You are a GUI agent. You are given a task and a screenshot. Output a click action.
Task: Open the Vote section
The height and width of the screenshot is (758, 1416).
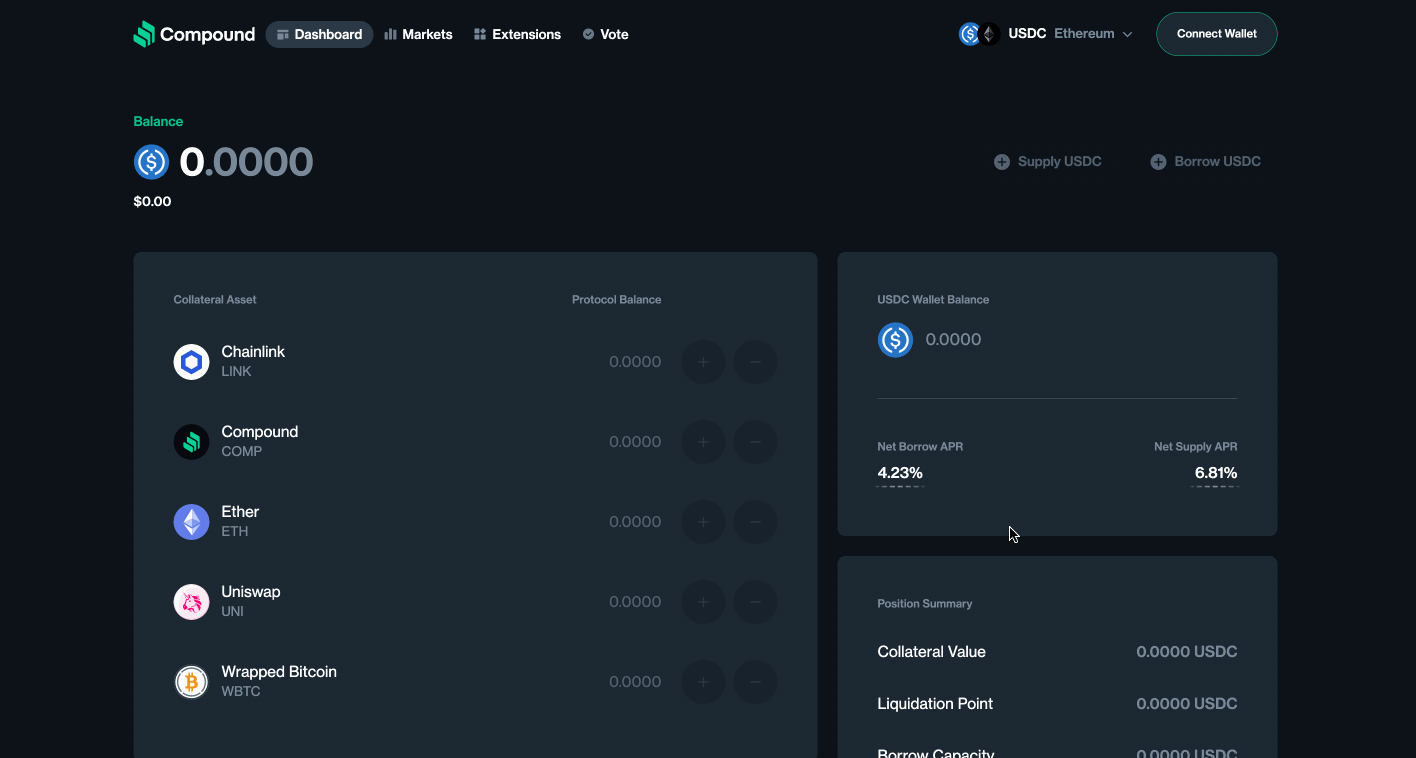click(x=605, y=33)
